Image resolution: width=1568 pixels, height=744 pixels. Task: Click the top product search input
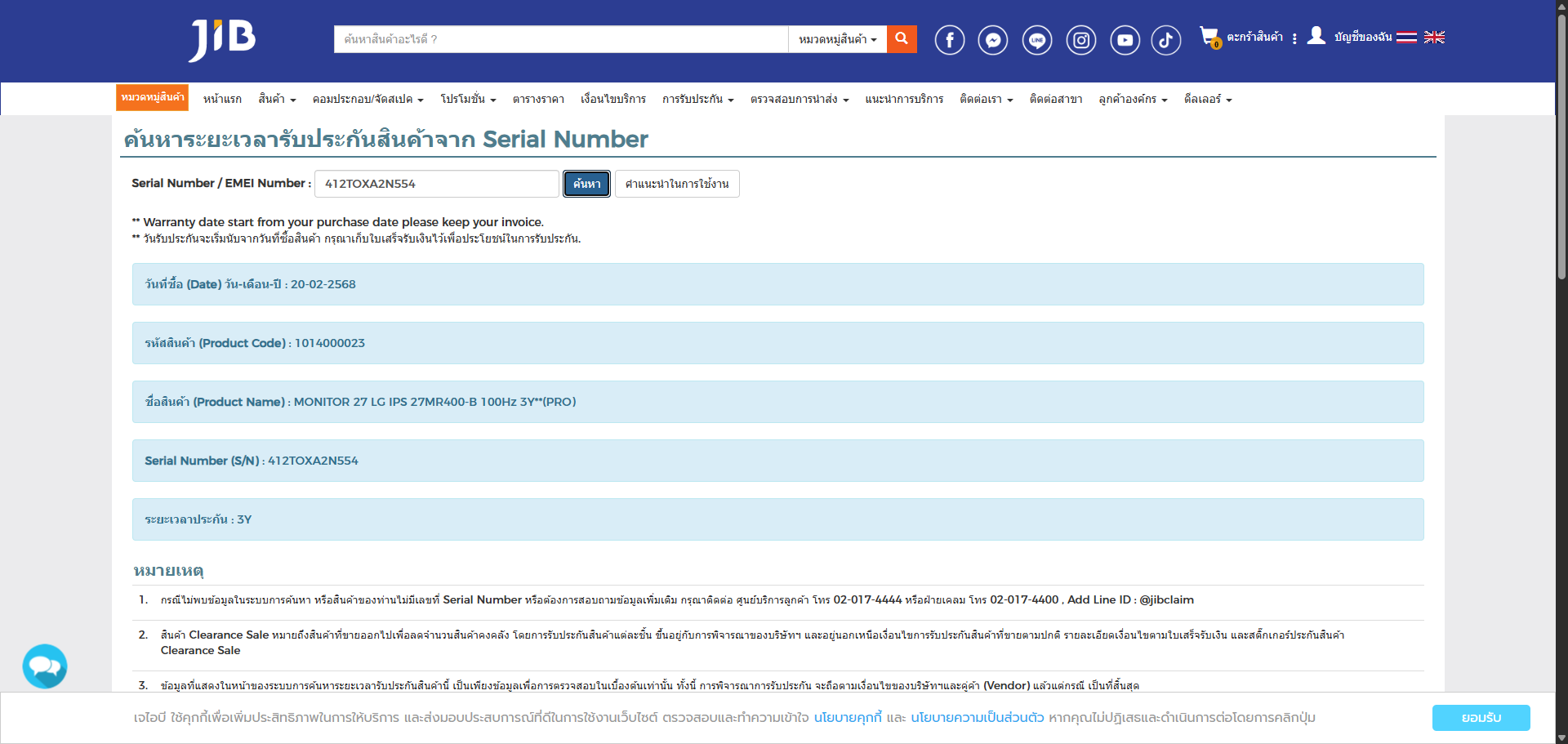pyautogui.click(x=561, y=39)
